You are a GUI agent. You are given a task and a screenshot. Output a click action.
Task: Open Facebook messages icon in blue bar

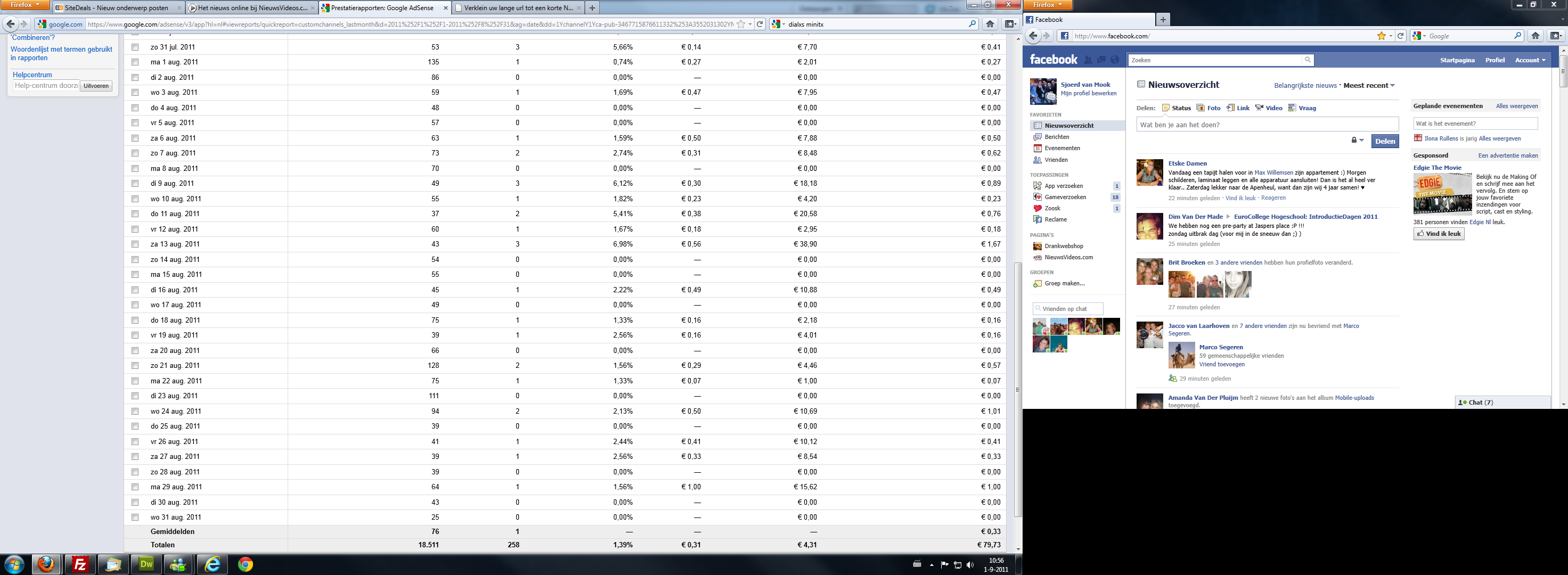click(x=1102, y=60)
